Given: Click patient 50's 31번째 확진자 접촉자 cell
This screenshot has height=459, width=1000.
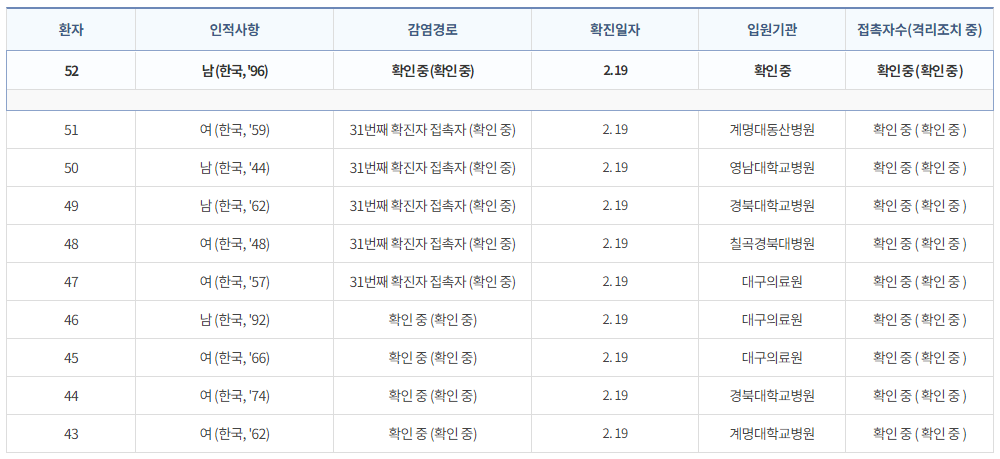Looking at the screenshot, I should point(432,168).
